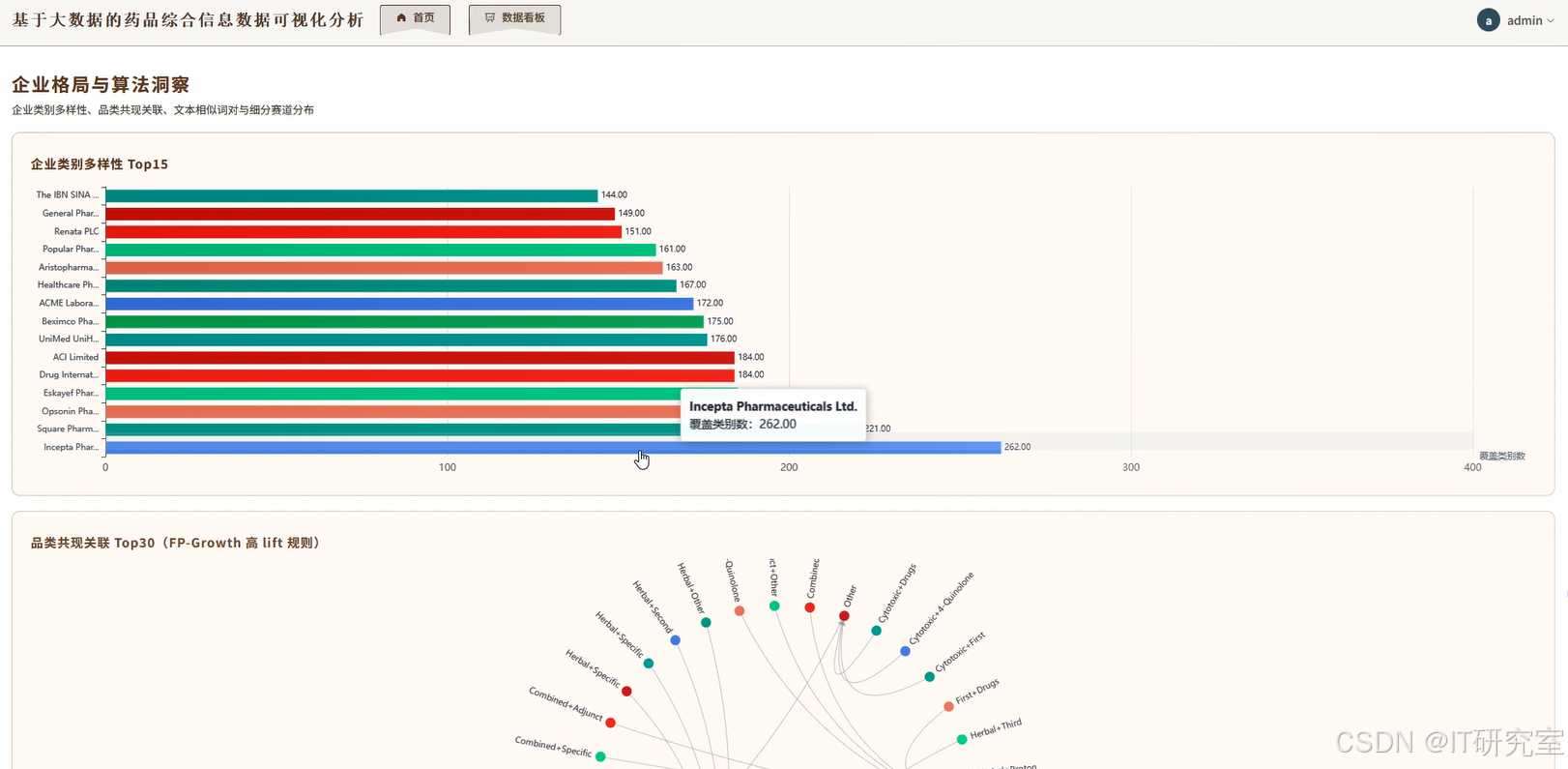Select the Herbal+Other graph node
The image size is (1568, 769).
click(x=706, y=623)
